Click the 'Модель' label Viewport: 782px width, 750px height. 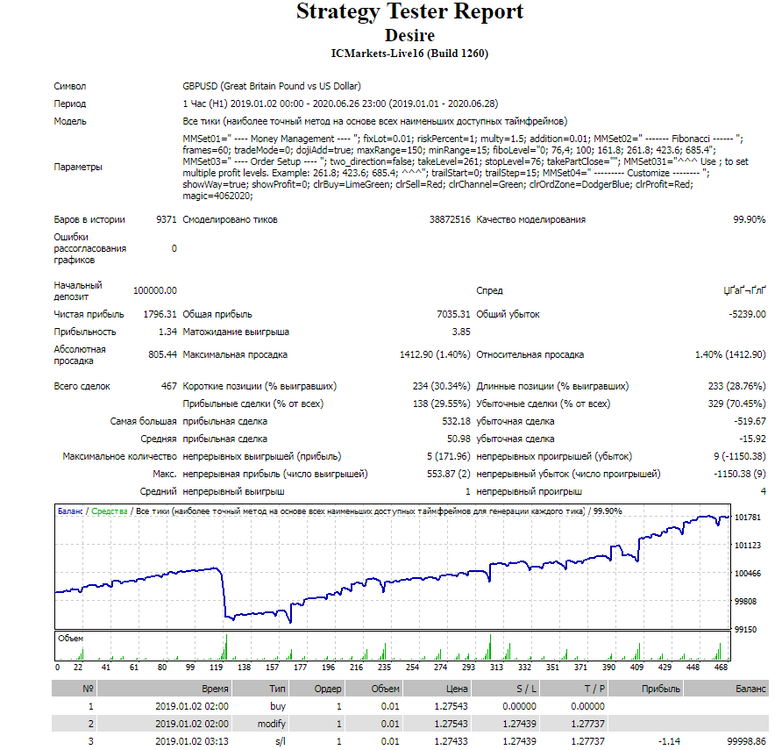tap(70, 121)
